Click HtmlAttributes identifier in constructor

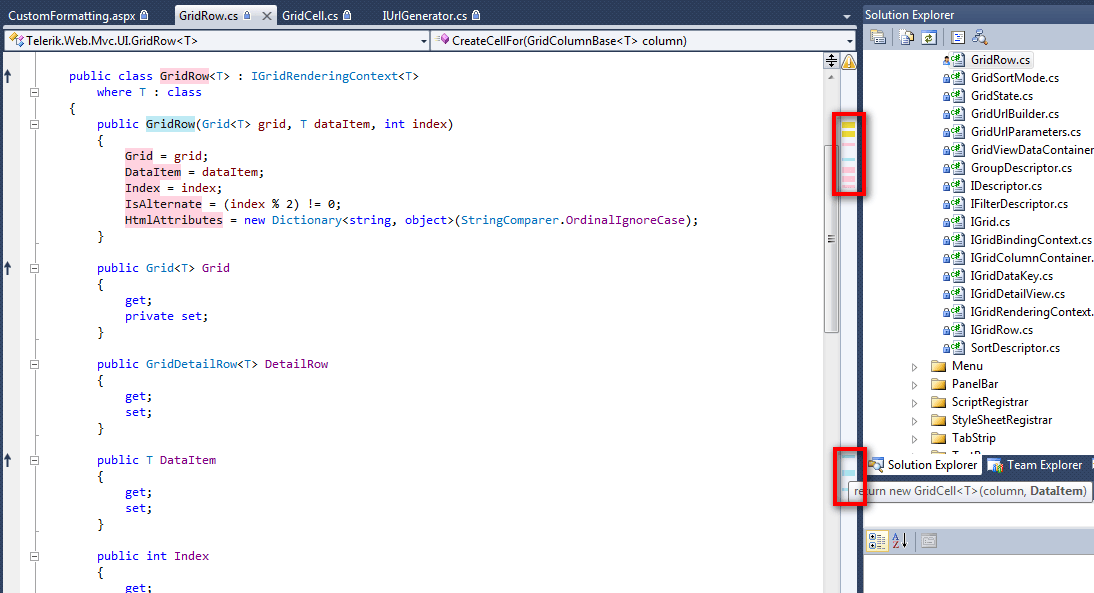[174, 220]
